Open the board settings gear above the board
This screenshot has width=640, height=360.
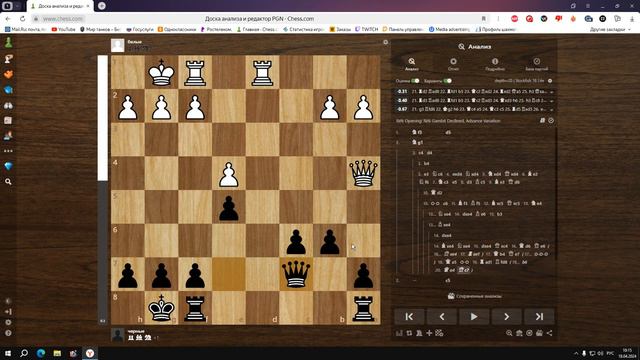(385, 42)
